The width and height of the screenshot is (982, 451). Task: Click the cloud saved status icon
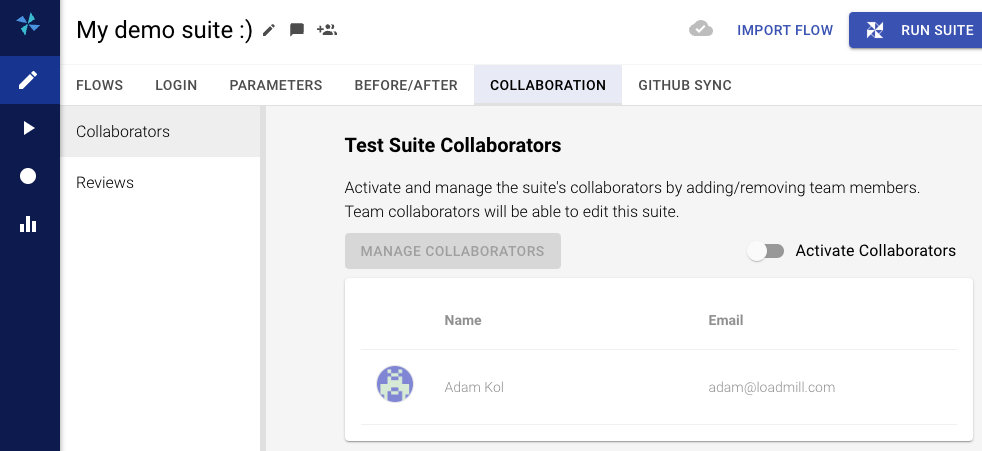coord(701,29)
